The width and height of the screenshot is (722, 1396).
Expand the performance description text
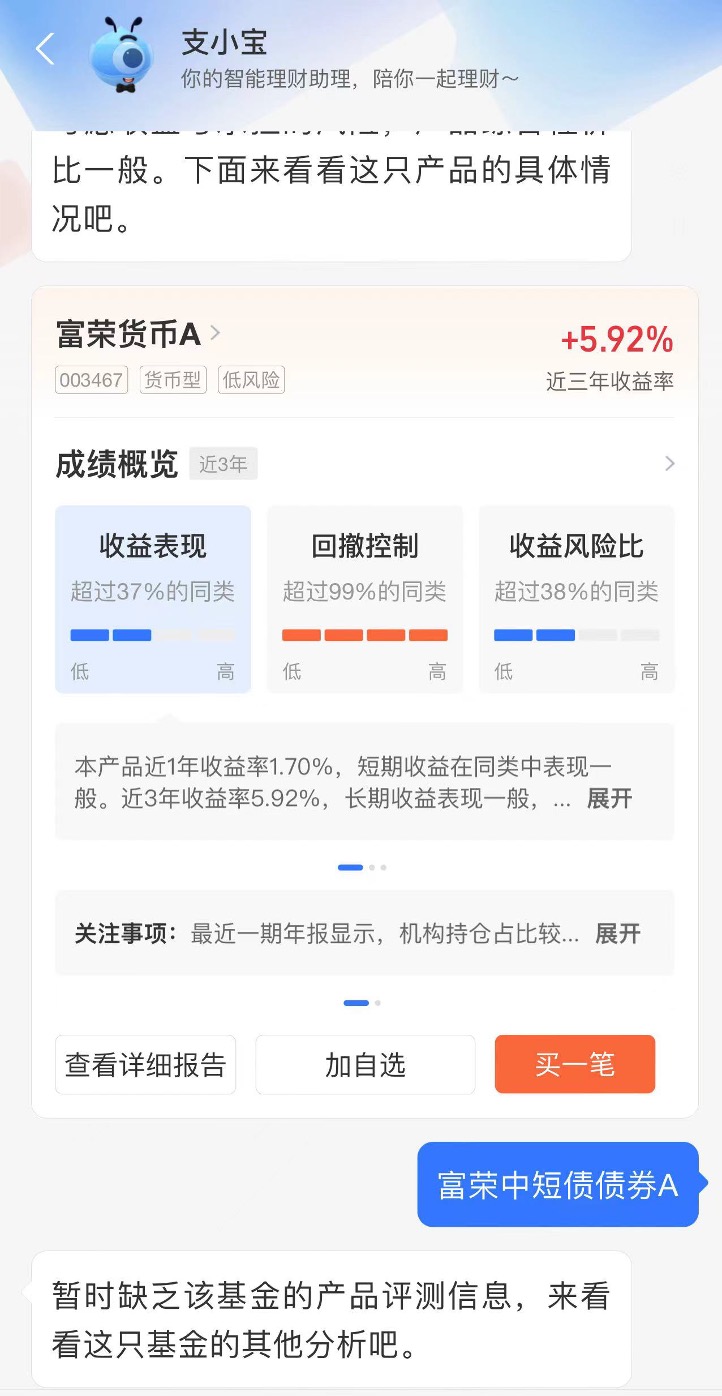tap(609, 799)
